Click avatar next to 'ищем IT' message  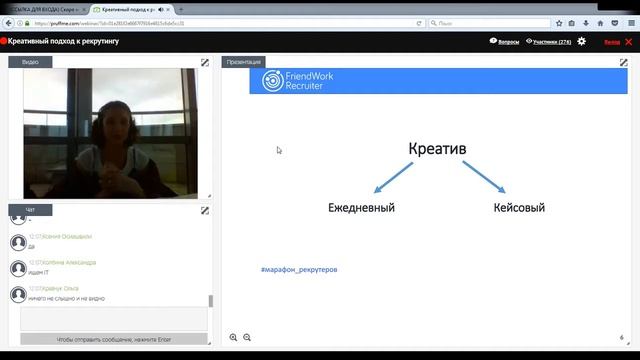coord(18,269)
